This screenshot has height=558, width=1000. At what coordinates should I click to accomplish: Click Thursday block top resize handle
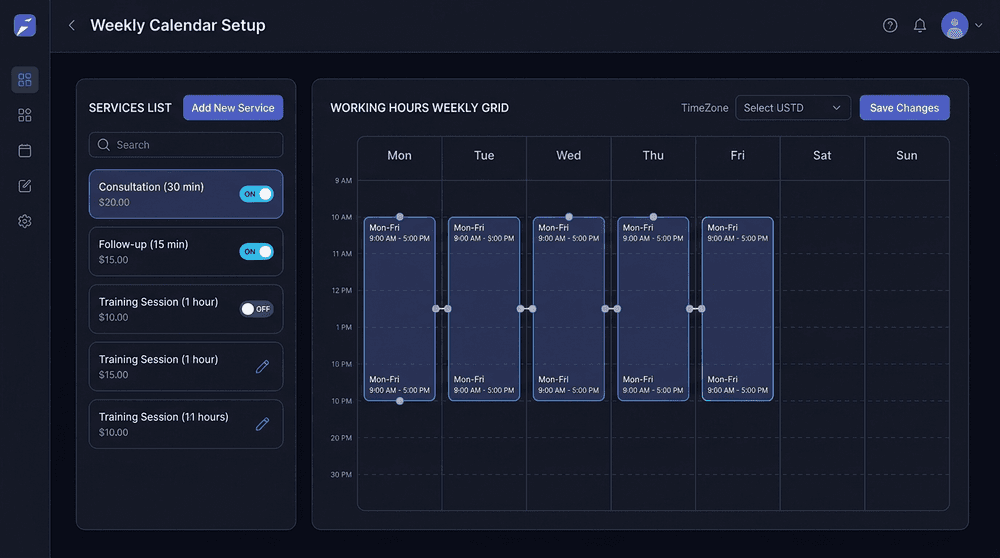point(653,217)
